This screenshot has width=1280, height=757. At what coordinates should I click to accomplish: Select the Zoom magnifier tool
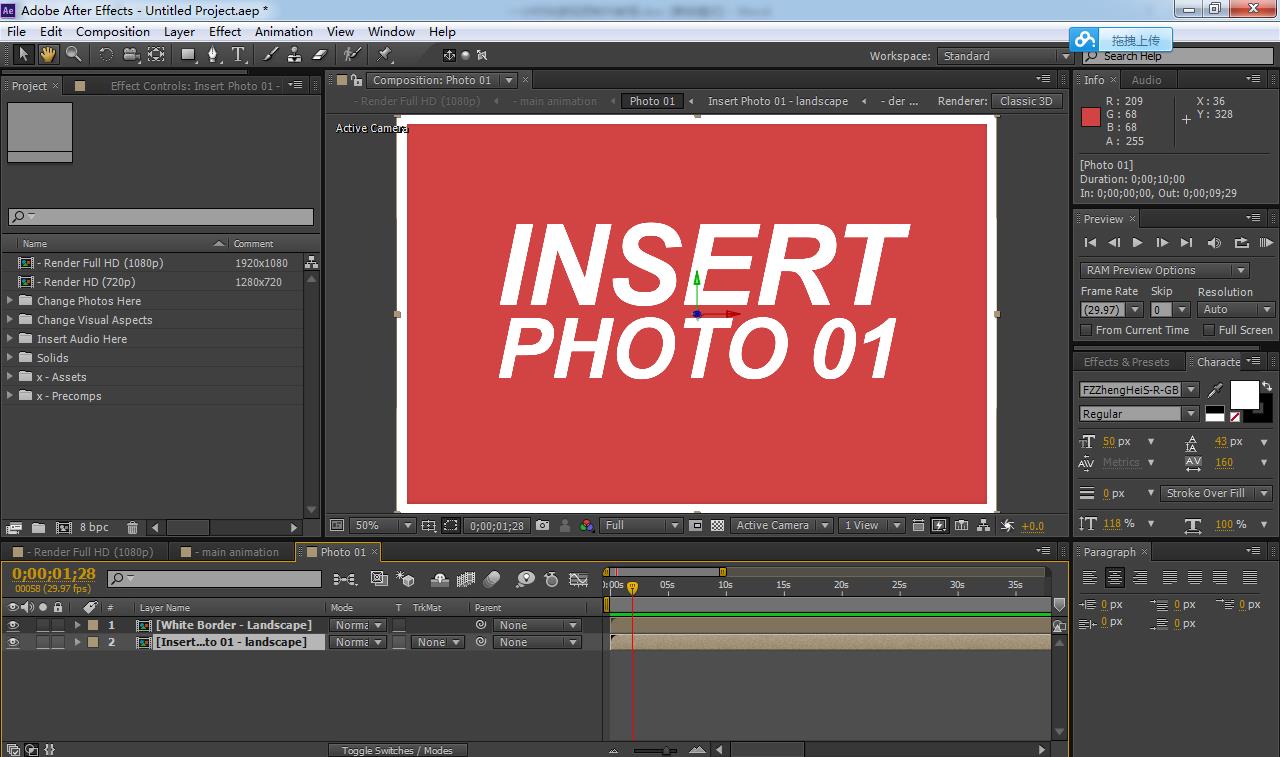[x=73, y=55]
